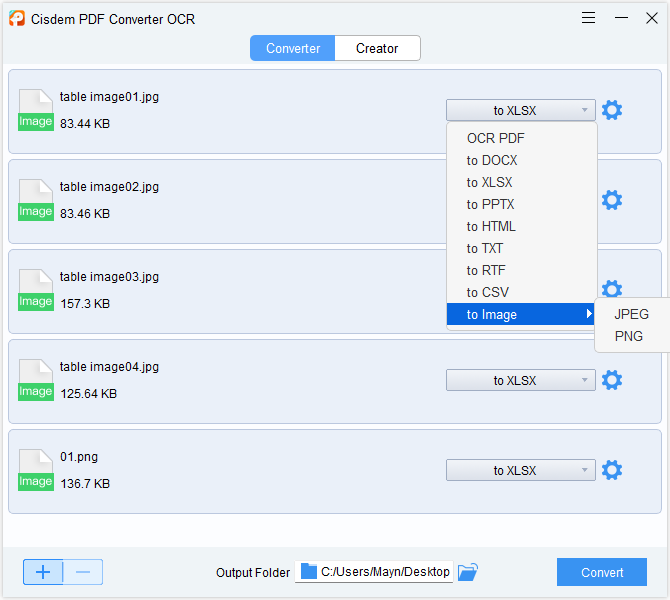The width and height of the screenshot is (670, 600).
Task: Close the Cisdem PDF Converter window
Action: pos(652,18)
